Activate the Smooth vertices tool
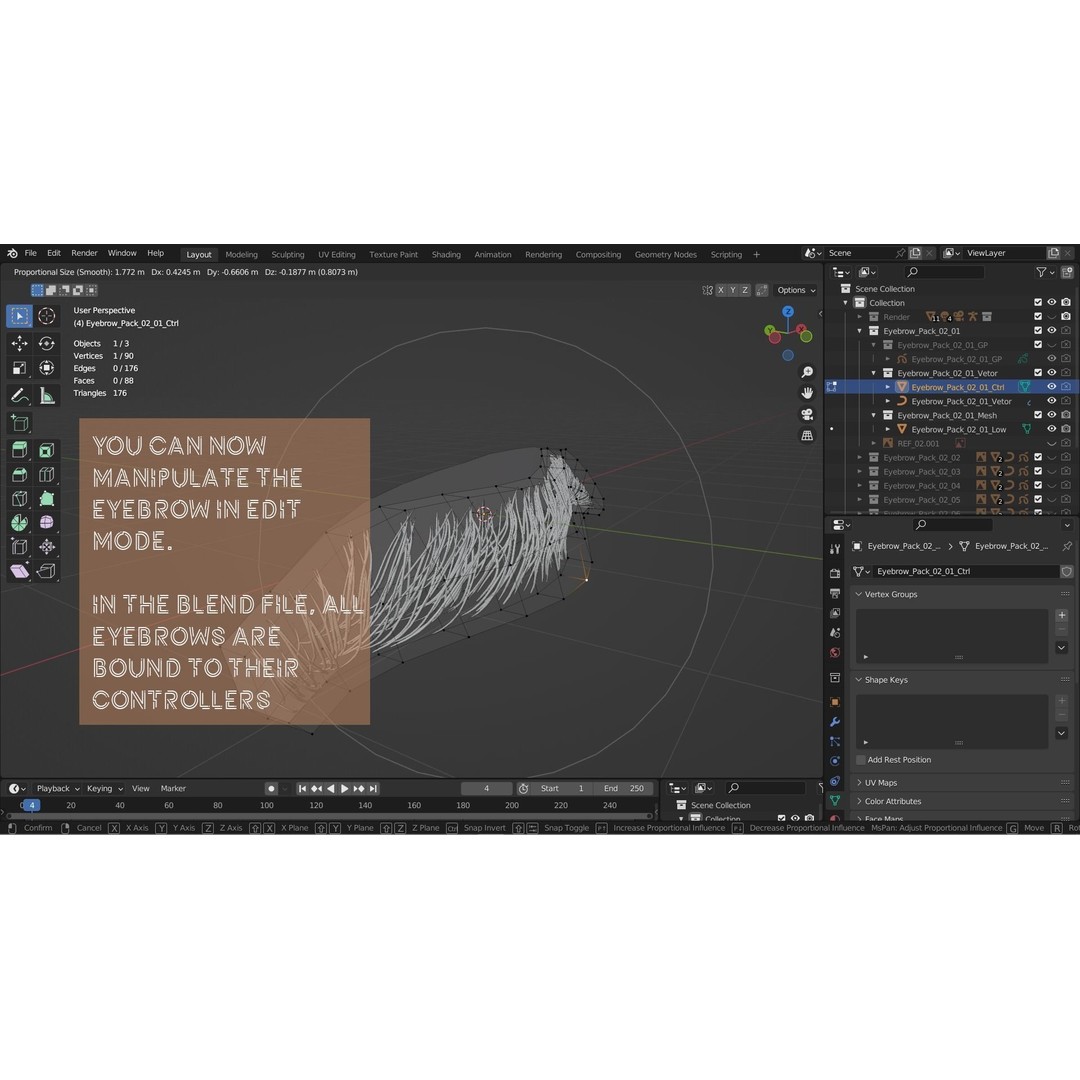The image size is (1080, 1080). [x=47, y=523]
